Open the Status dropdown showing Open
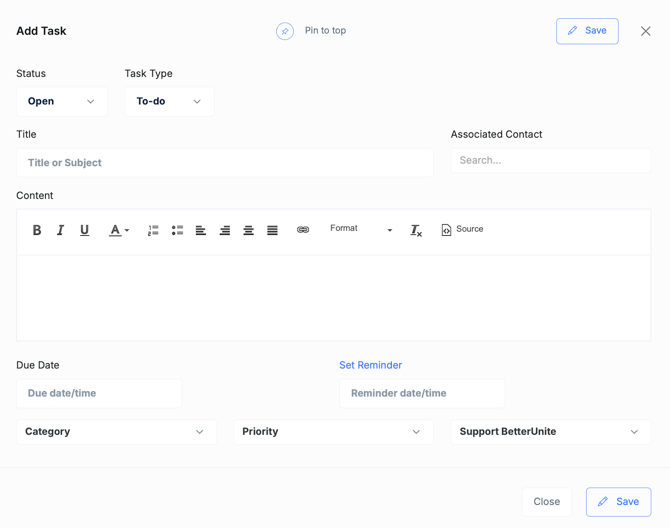Image resolution: width=670 pixels, height=528 pixels. (62, 101)
